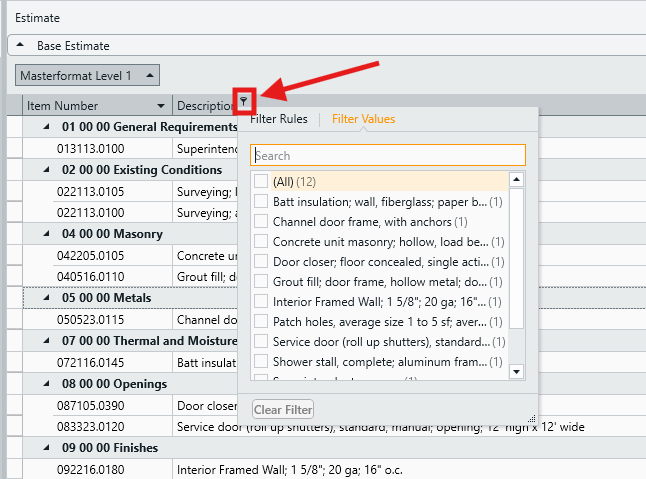This screenshot has height=479, width=646.
Task: Tick the Channel door frame checkbox
Action: 261,221
